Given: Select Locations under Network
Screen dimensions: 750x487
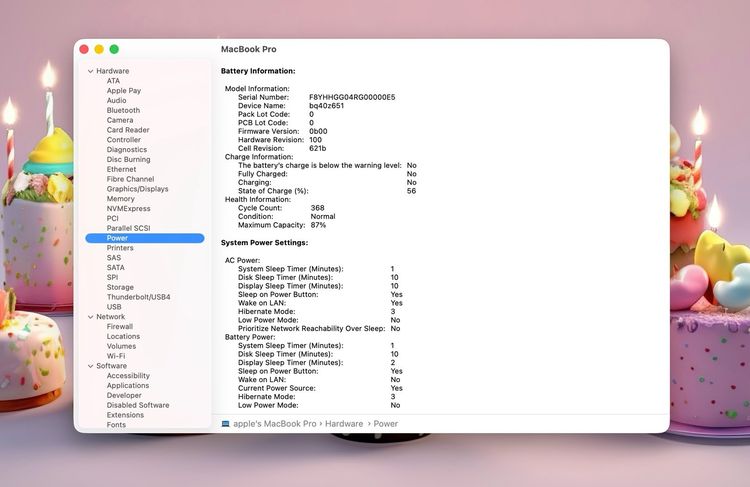Looking at the screenshot, I should point(123,336).
